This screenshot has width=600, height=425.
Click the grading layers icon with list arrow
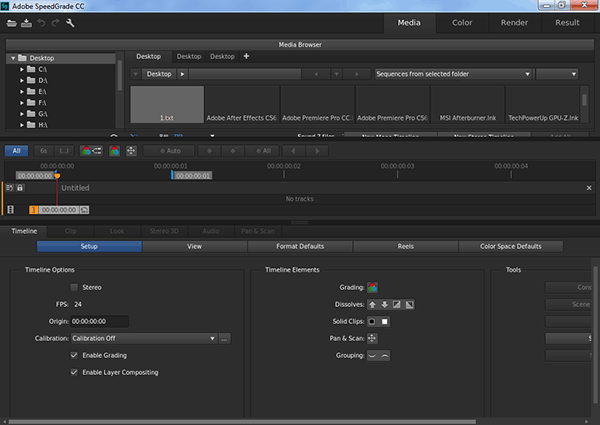pos(91,151)
